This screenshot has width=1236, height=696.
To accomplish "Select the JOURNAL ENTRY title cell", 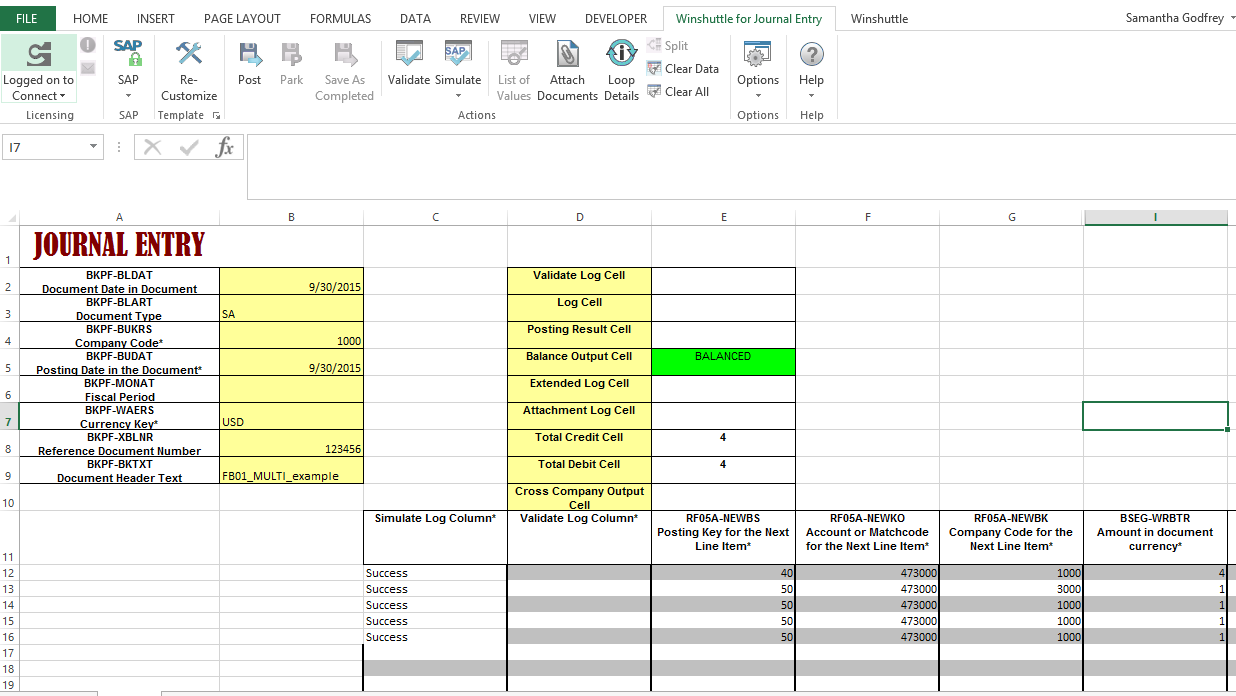I will [x=119, y=246].
